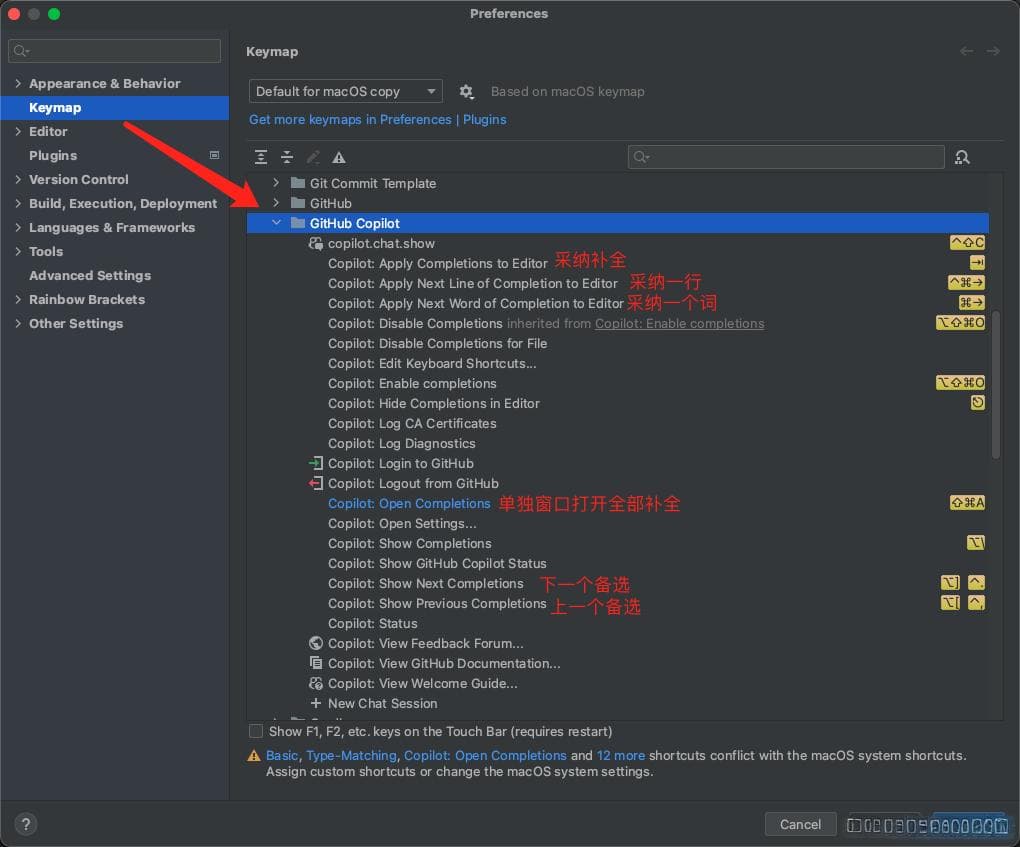Select Copilot: Open Settings... row
1020x847 pixels.
[x=618, y=524]
